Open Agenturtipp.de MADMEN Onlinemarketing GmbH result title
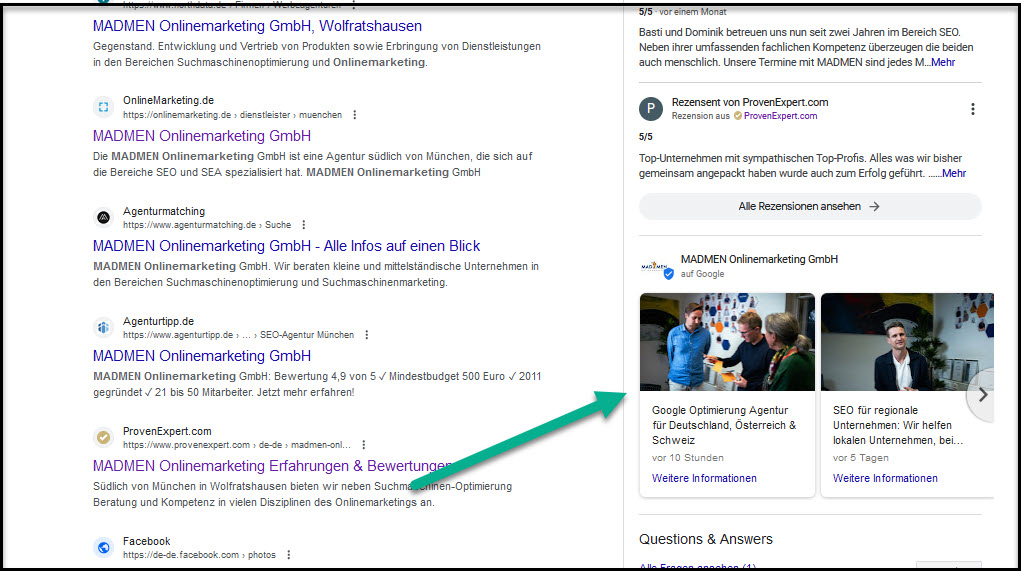Viewport: 1021px width, 571px height. (x=202, y=356)
